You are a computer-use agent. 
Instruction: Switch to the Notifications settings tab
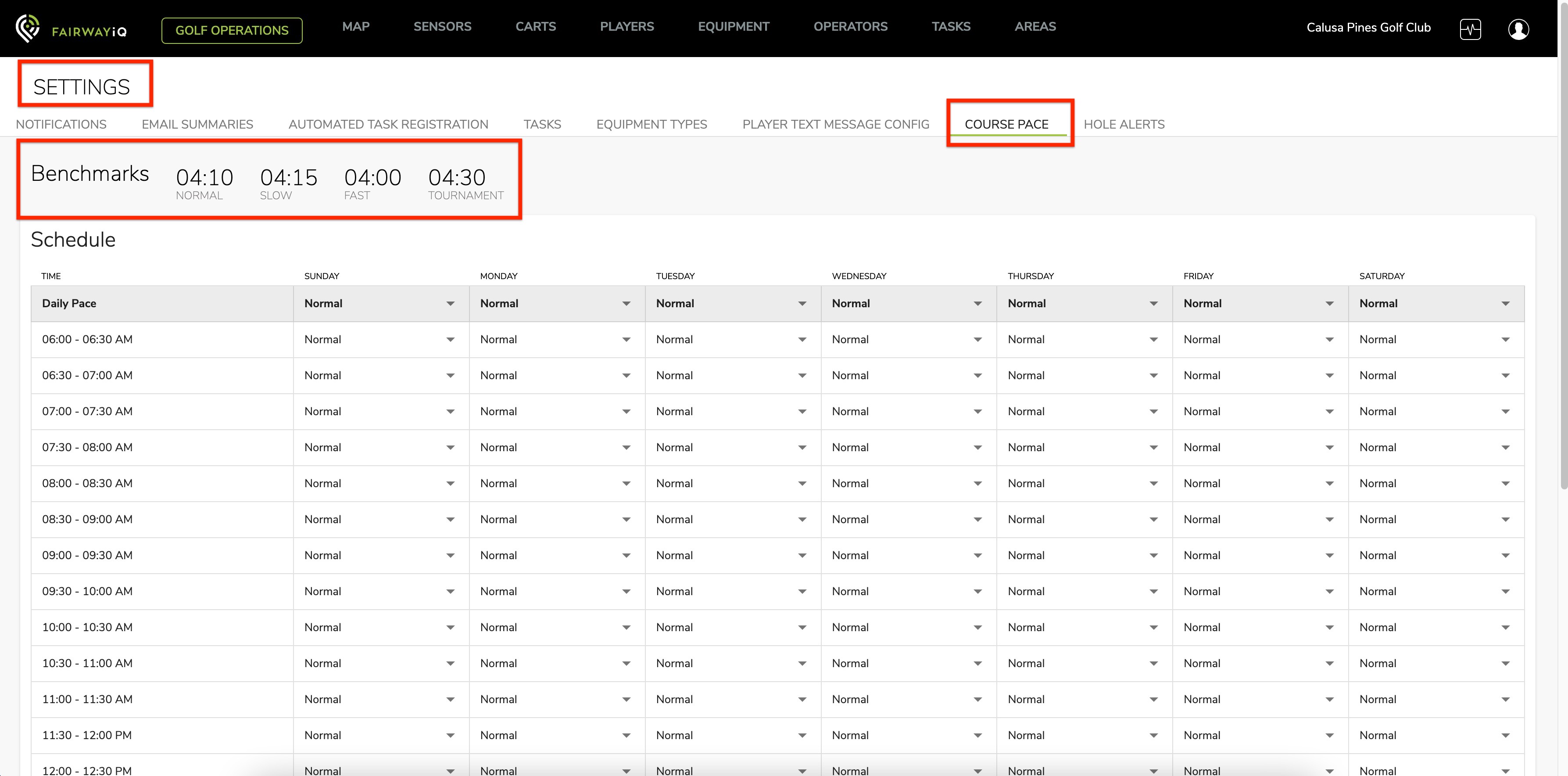[61, 124]
